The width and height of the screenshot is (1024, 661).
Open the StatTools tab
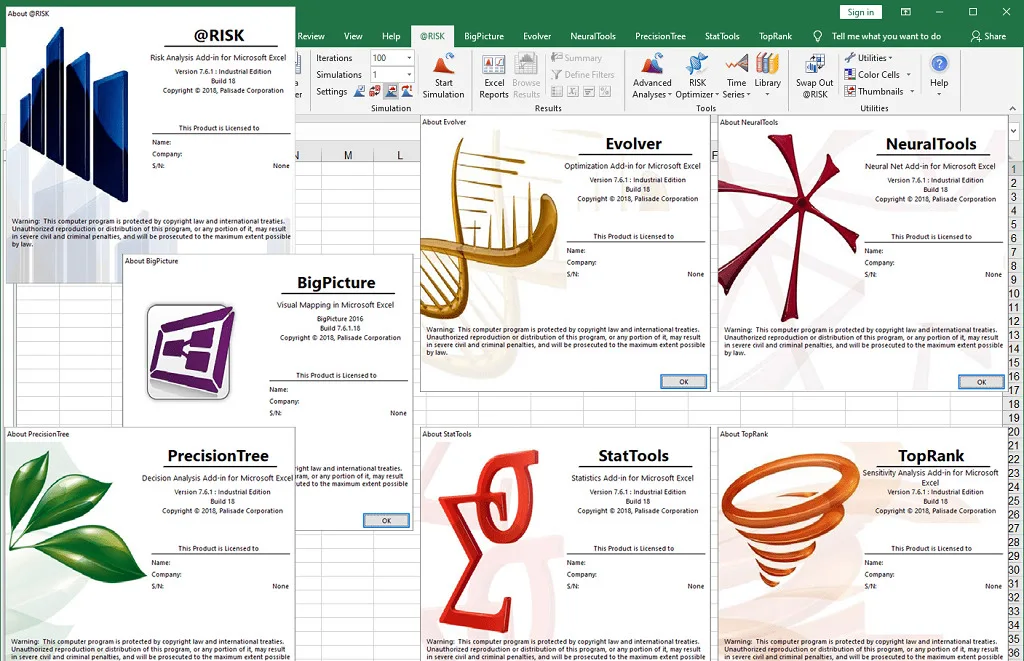pos(722,37)
